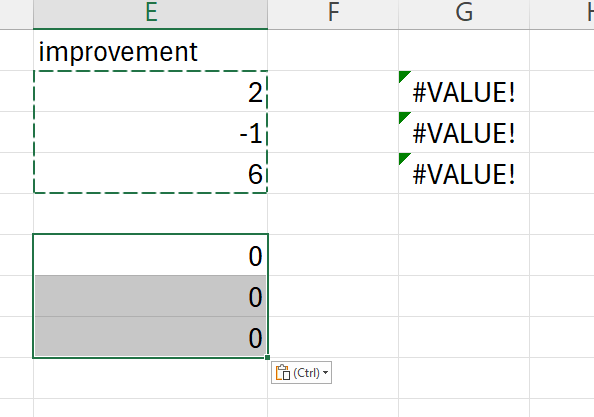Select the cell with value 6

point(151,173)
